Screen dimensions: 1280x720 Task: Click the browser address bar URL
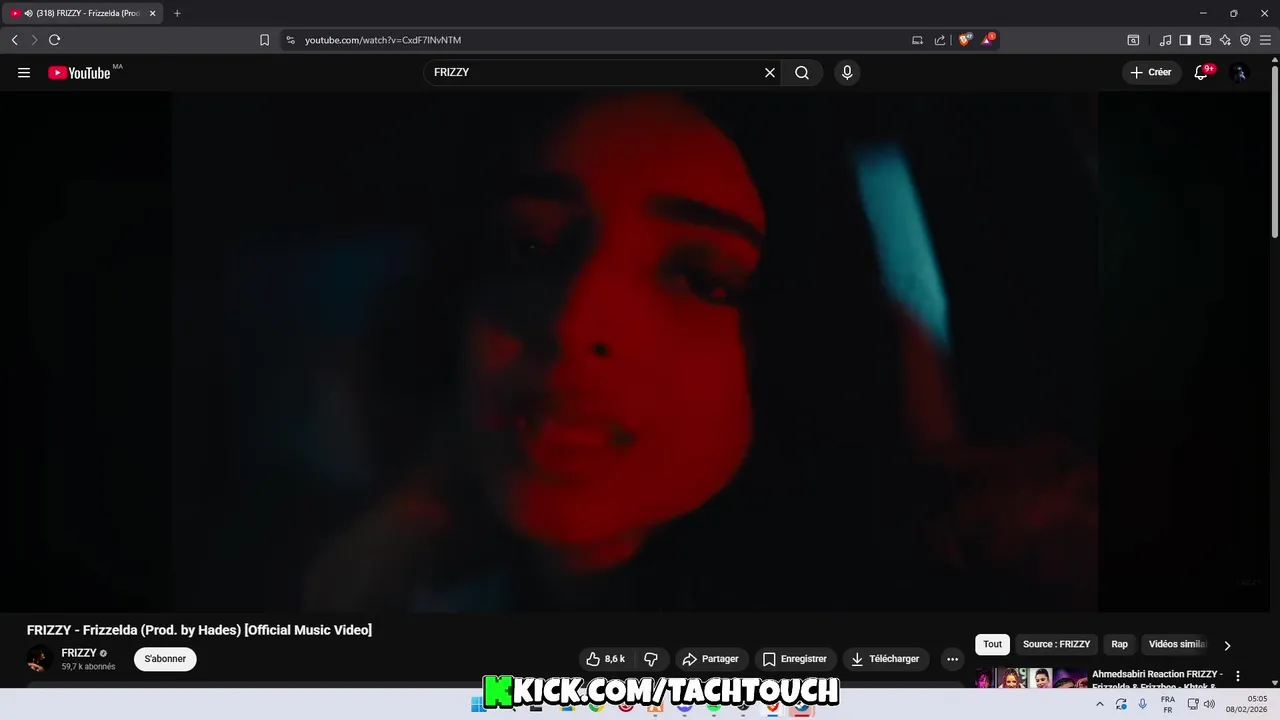point(383,40)
